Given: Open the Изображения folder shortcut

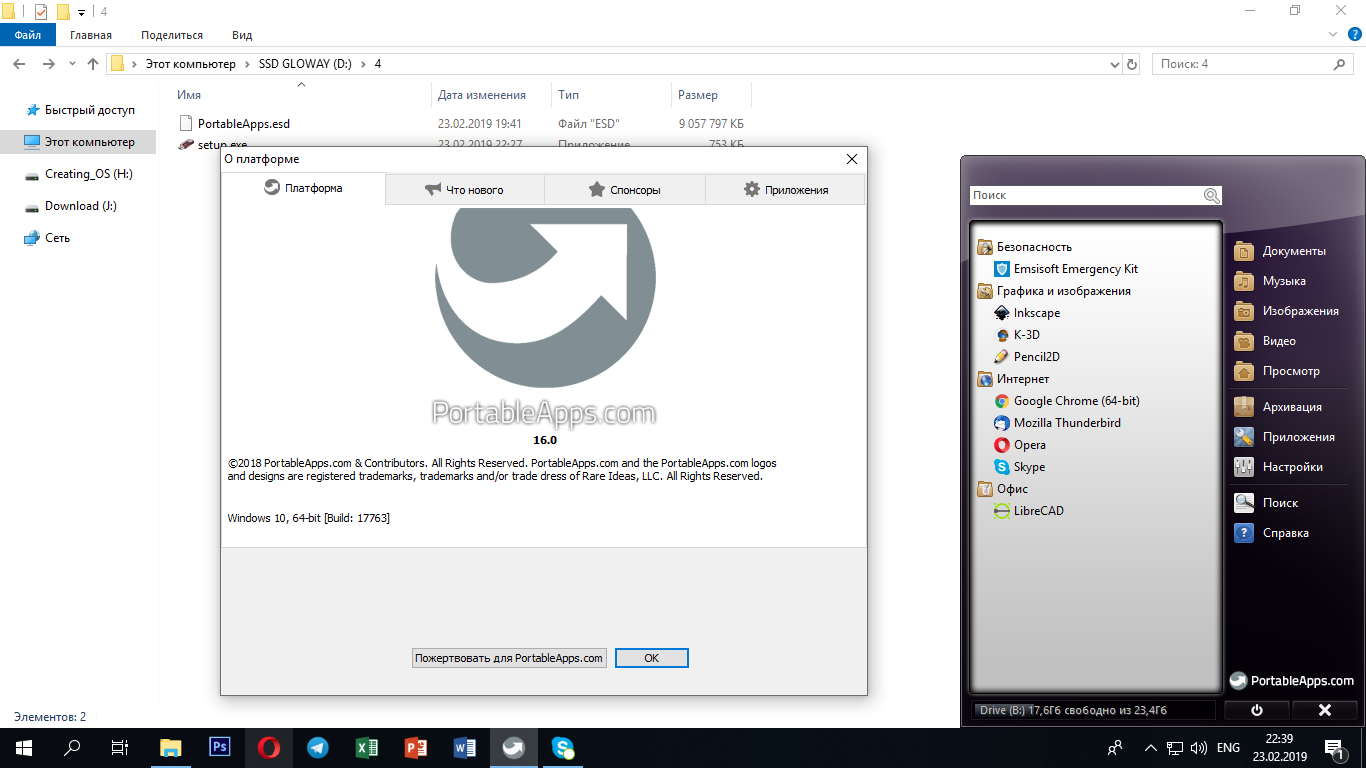Looking at the screenshot, I should (x=1286, y=311).
